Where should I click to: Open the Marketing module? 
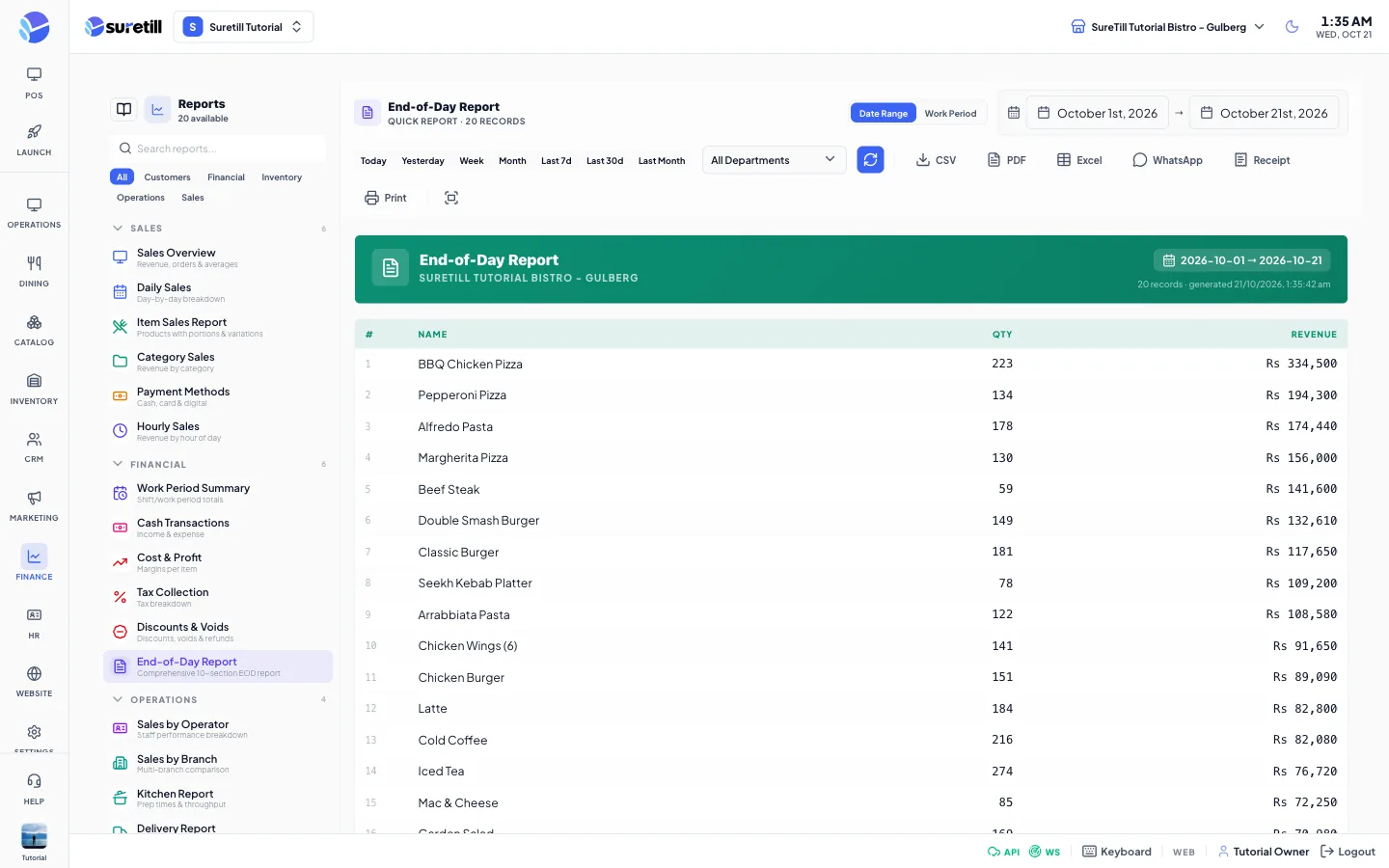tap(34, 505)
